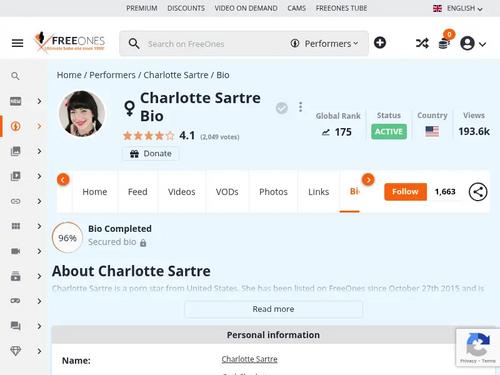
Task: Expand the sidebar camera section chevron
Action: pos(39,251)
